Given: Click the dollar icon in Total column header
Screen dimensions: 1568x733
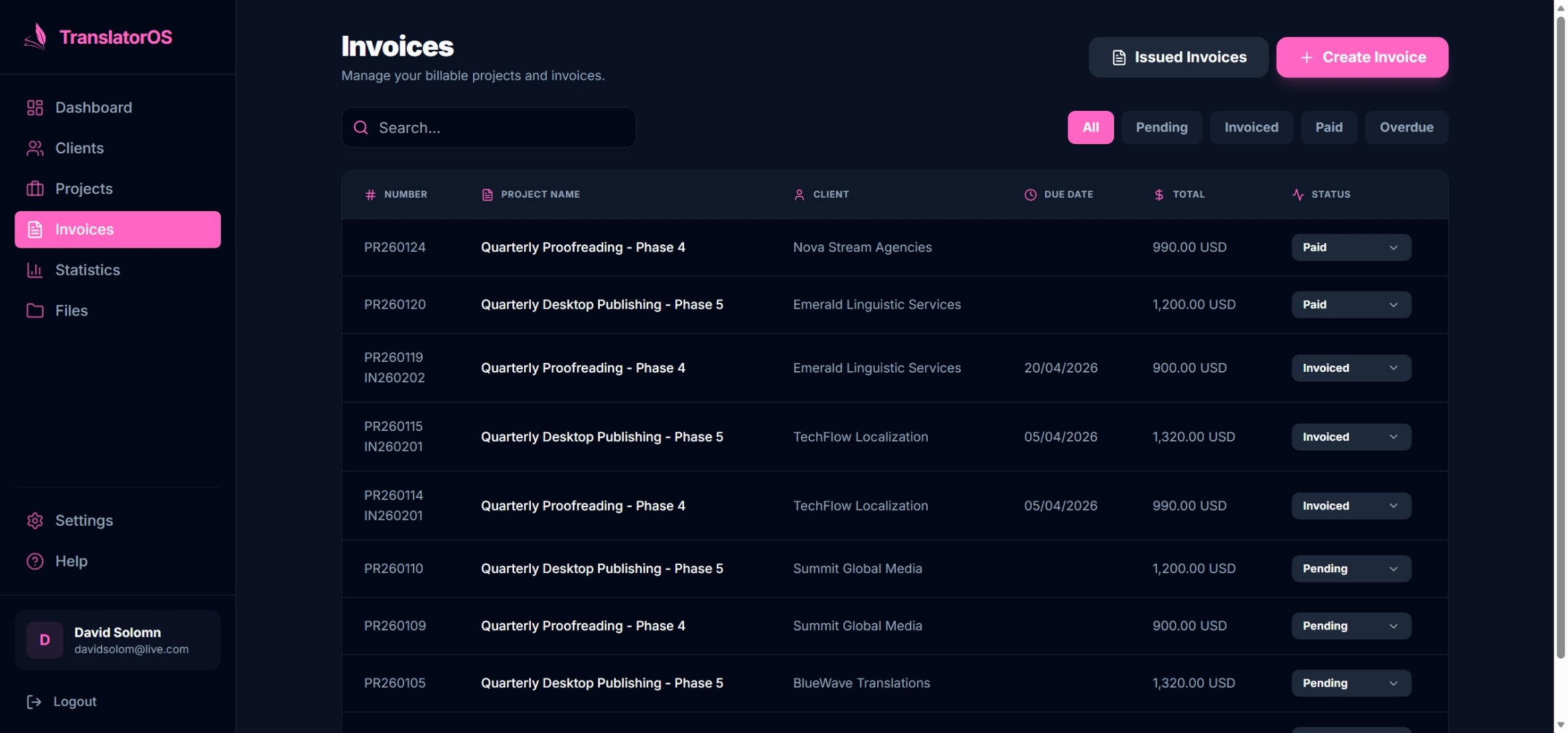Looking at the screenshot, I should click(x=1159, y=195).
